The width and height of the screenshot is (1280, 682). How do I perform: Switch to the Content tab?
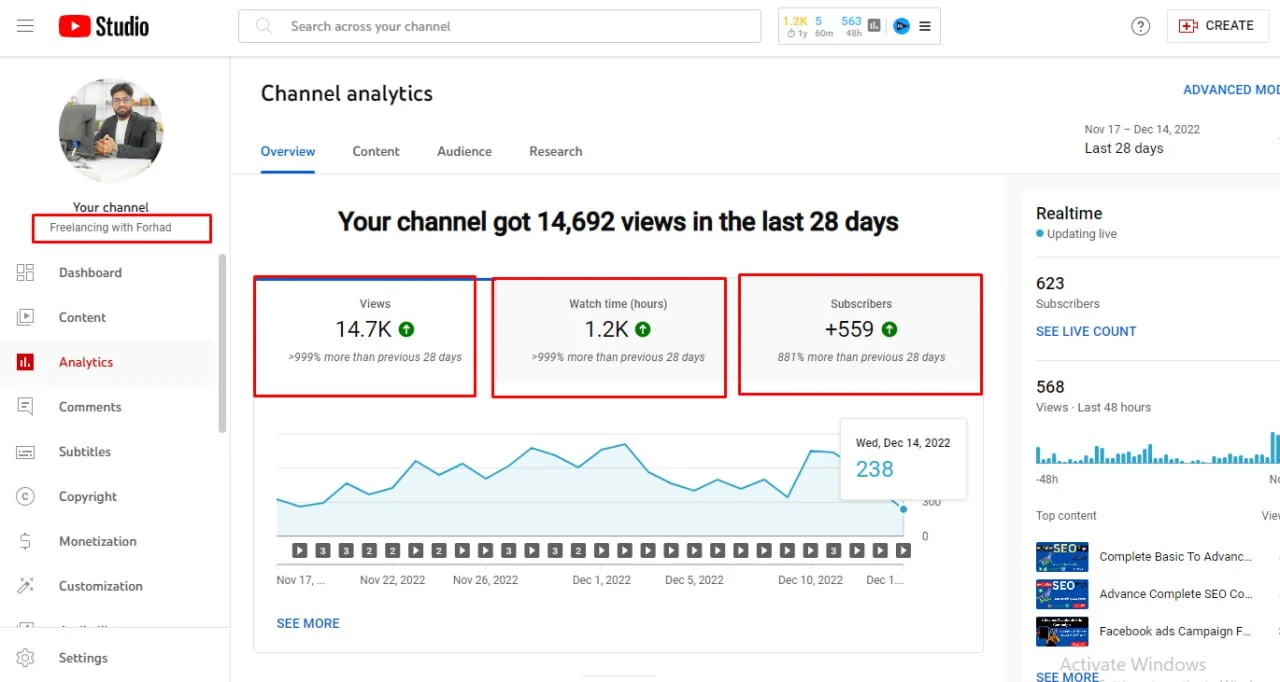tap(376, 152)
